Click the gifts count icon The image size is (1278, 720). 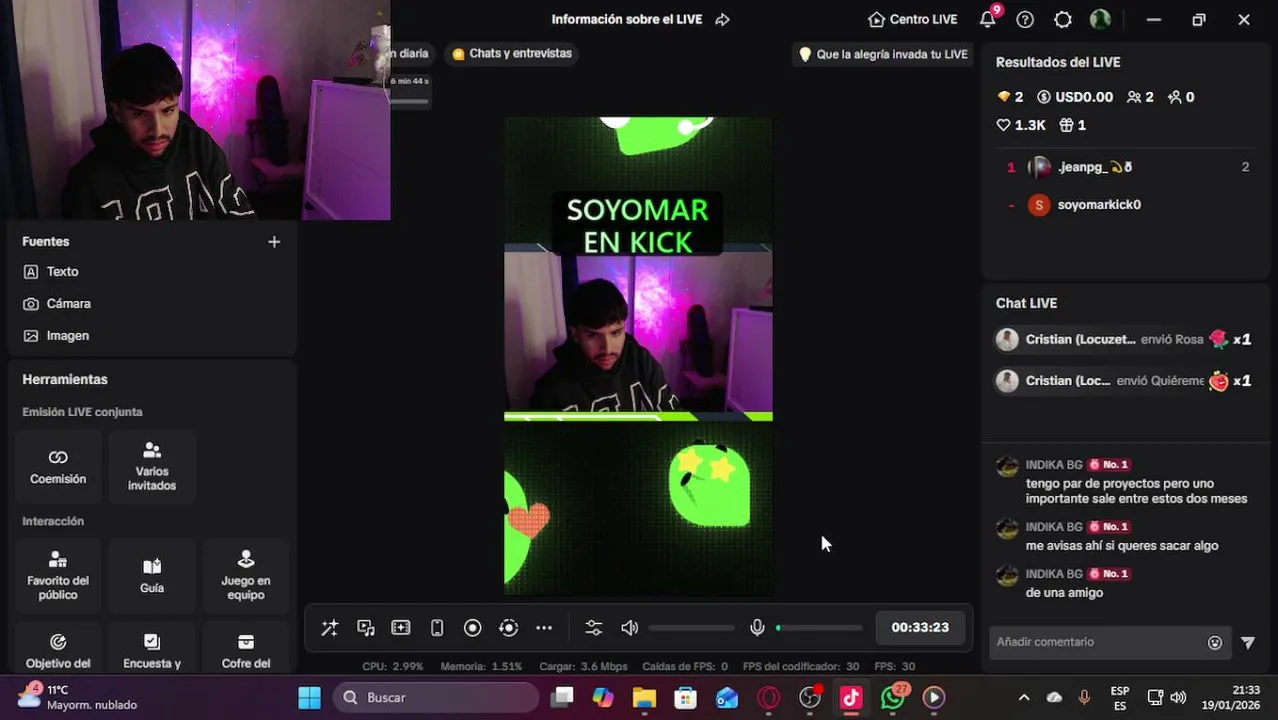point(1073,125)
